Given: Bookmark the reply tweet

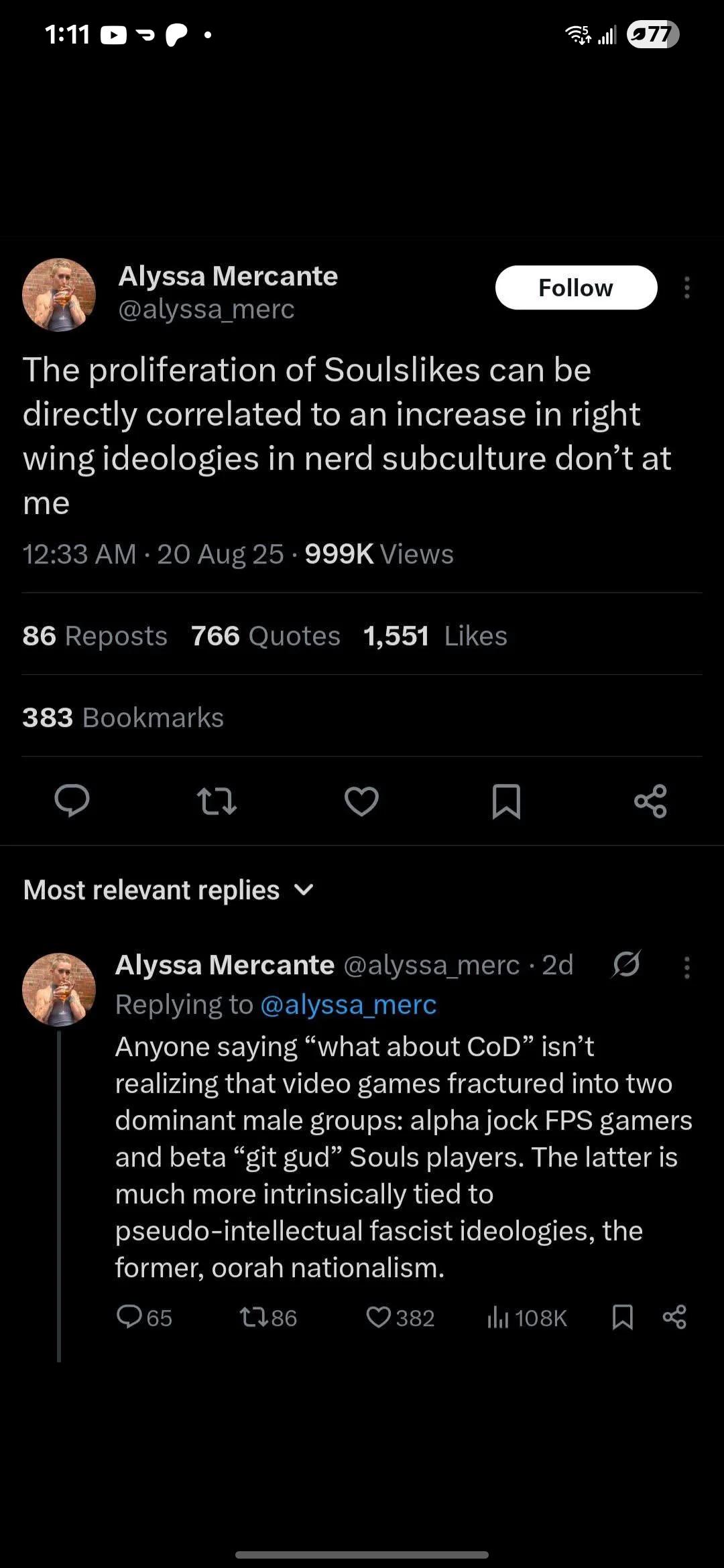Looking at the screenshot, I should coord(623,1317).
